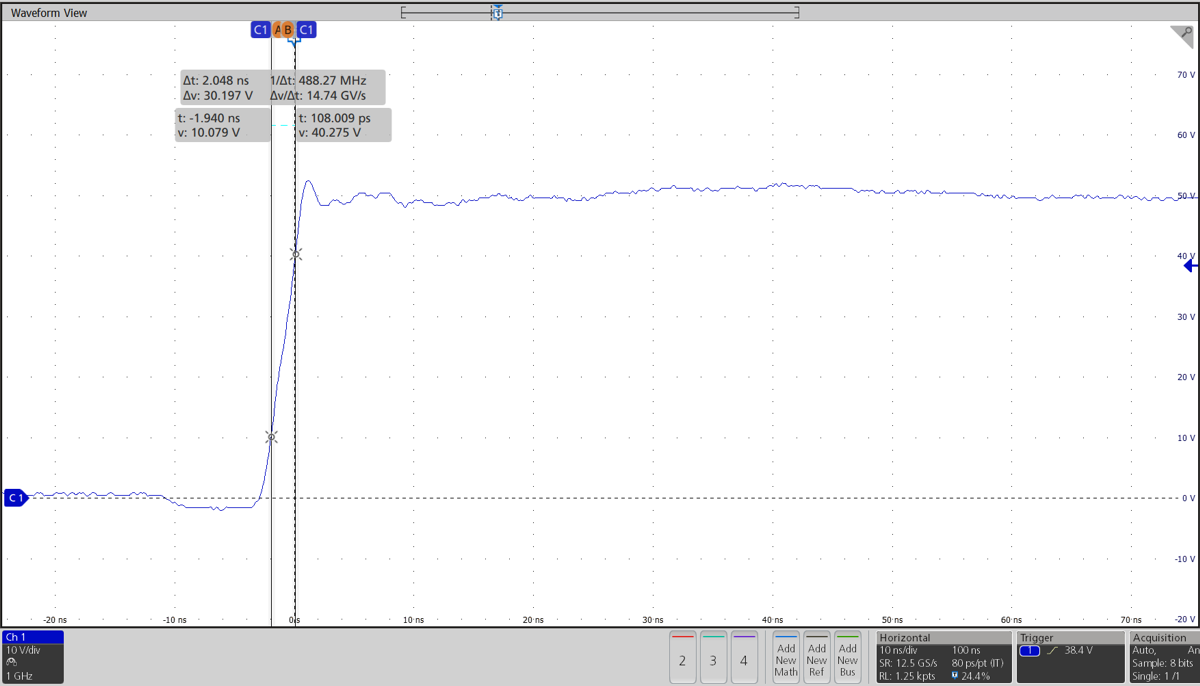Viewport: 1200px width, 686px height.
Task: Select cursor A handle
Action: click(x=278, y=30)
